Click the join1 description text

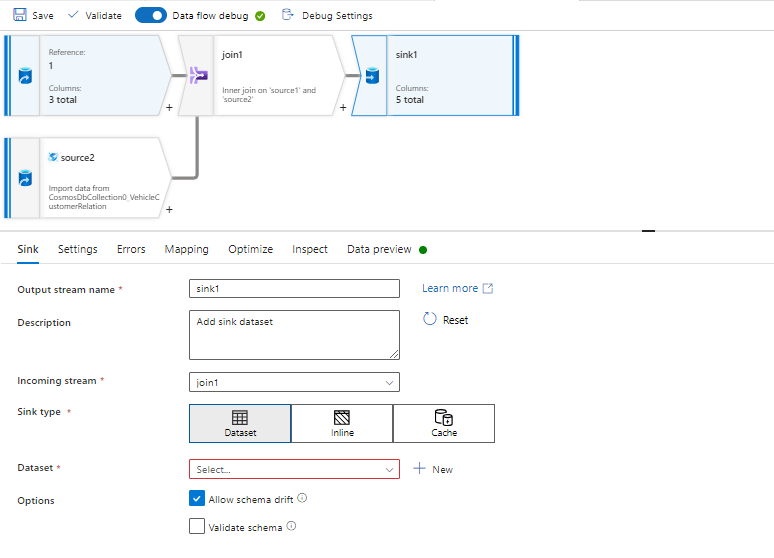pyautogui.click(x=269, y=95)
